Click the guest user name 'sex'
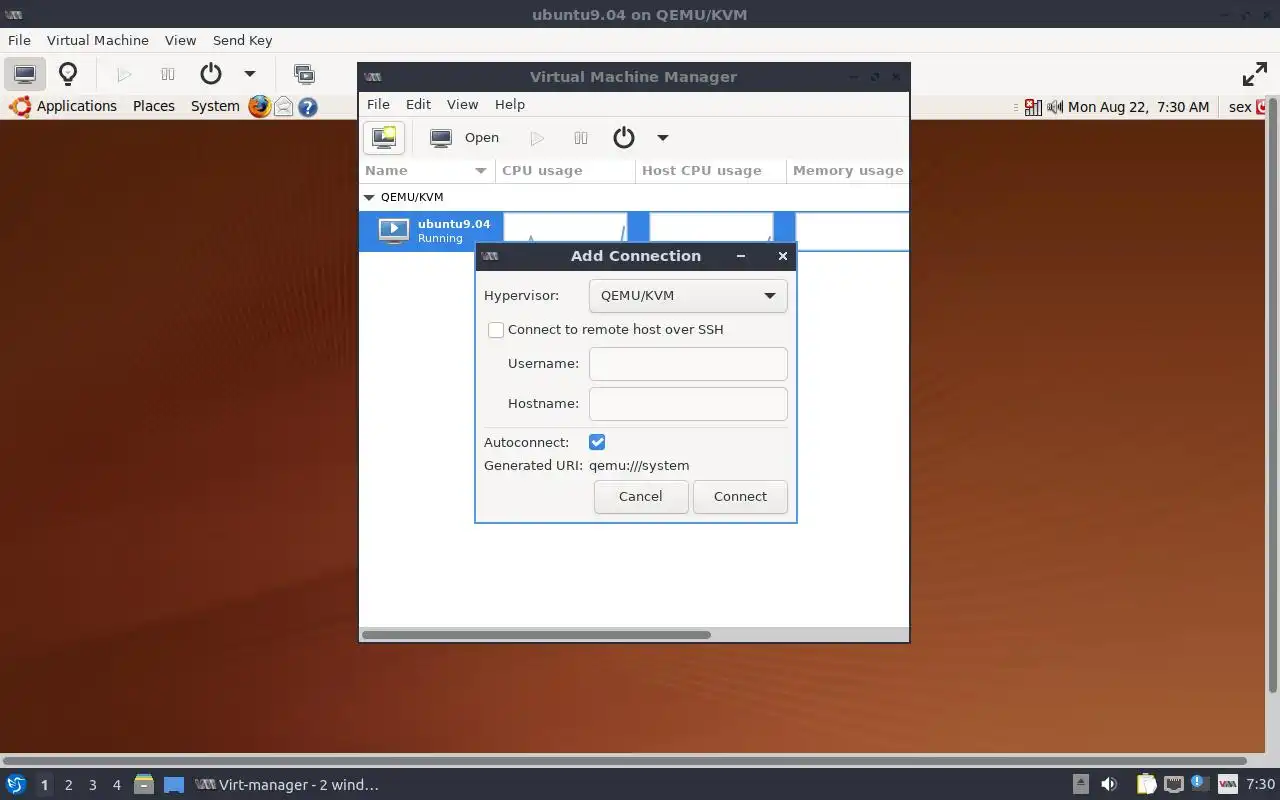 coord(1240,107)
